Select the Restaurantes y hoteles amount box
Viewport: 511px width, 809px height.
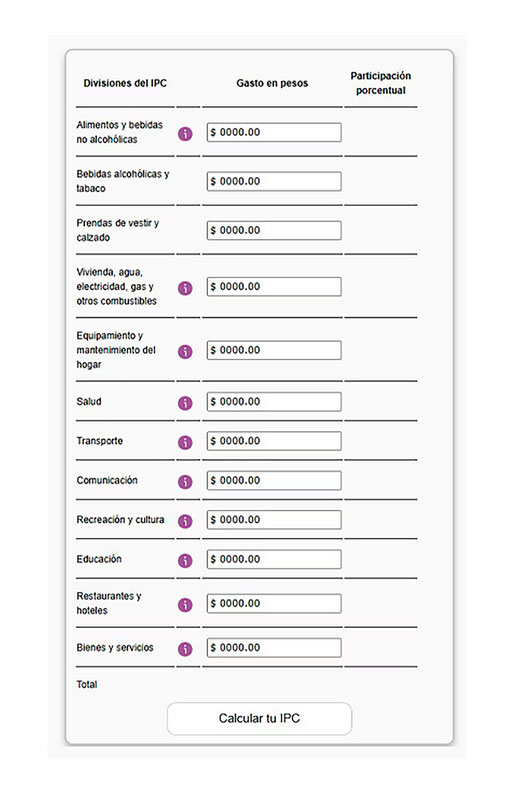pos(274,603)
